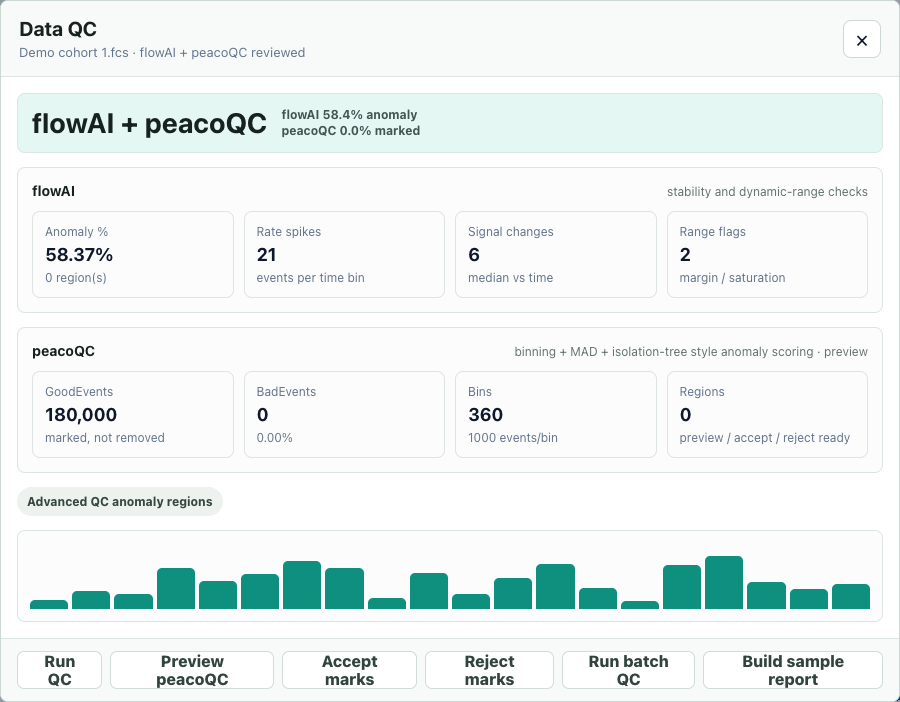Viewport: 900px width, 702px height.
Task: Accept marks for the sample
Action: [349, 670]
